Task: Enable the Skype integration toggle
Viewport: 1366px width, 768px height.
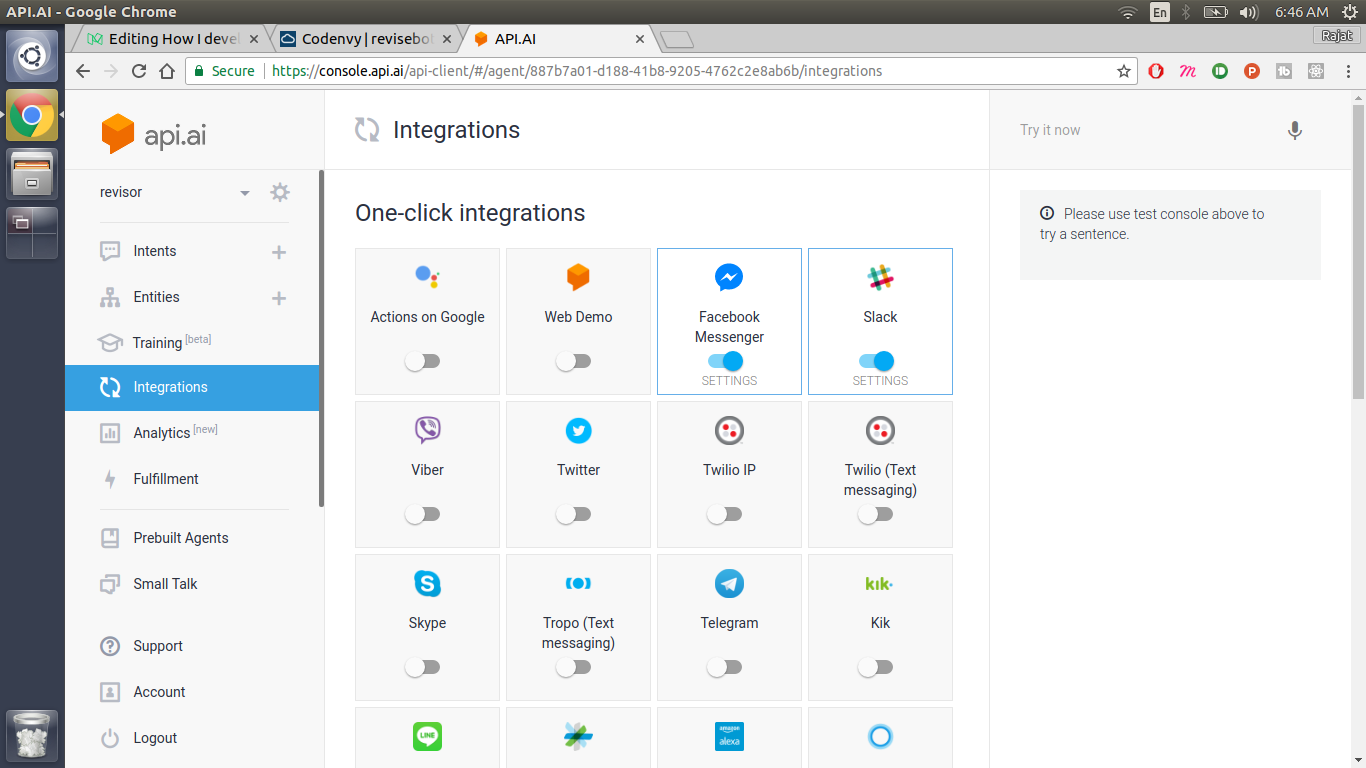Action: pos(422,667)
